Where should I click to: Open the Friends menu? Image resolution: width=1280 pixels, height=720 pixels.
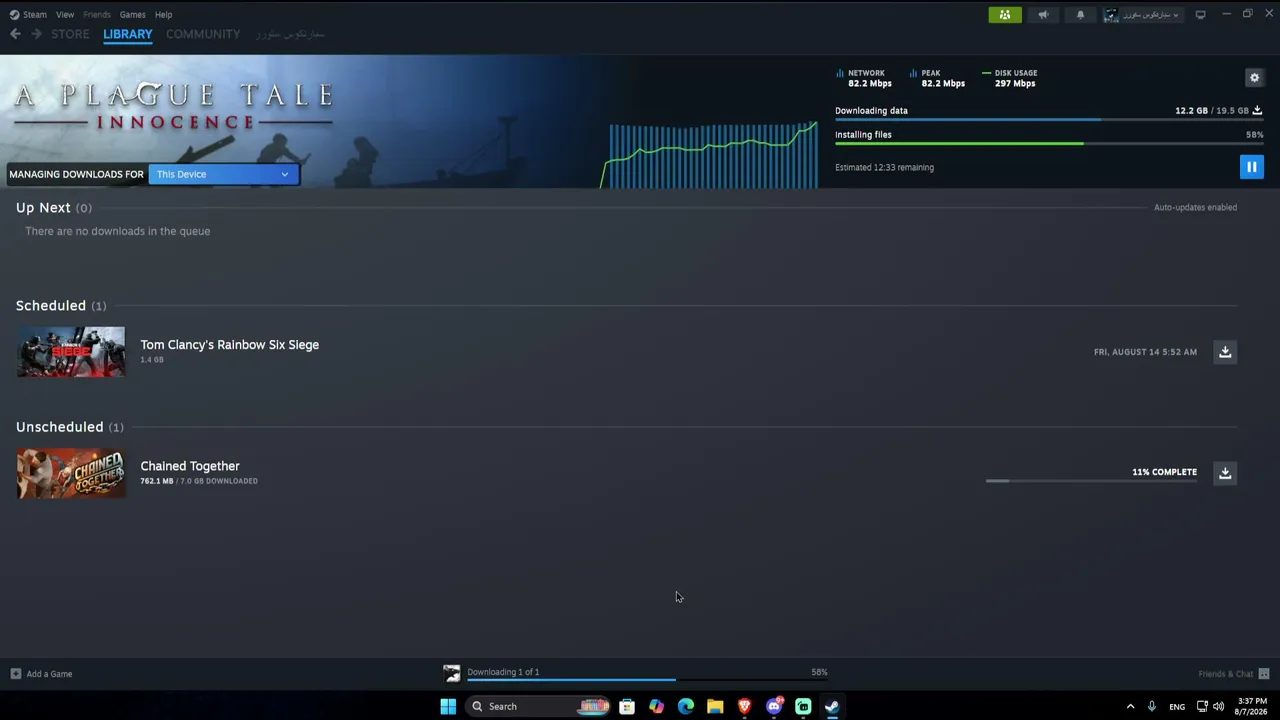point(97,14)
